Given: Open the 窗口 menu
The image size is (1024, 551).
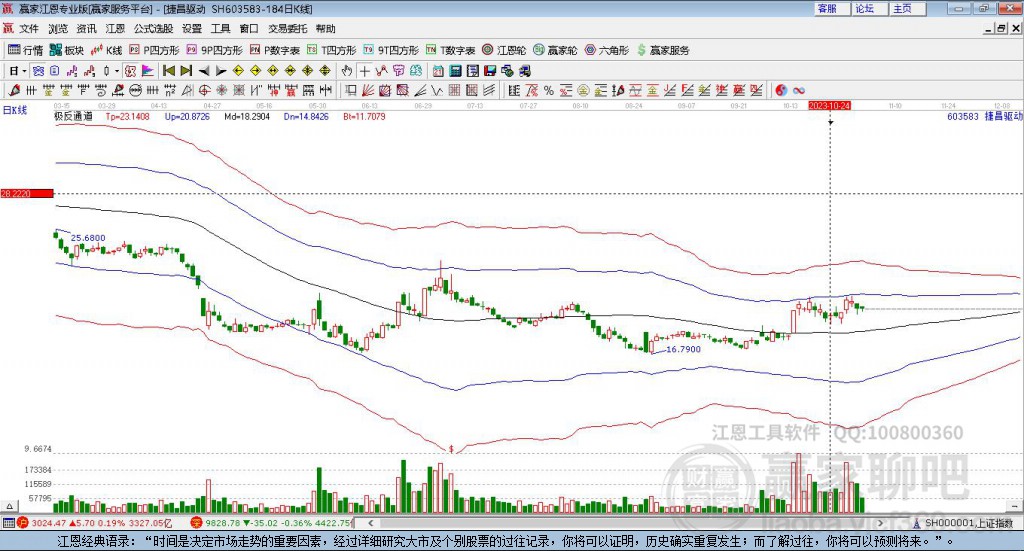Looking at the screenshot, I should [x=249, y=29].
